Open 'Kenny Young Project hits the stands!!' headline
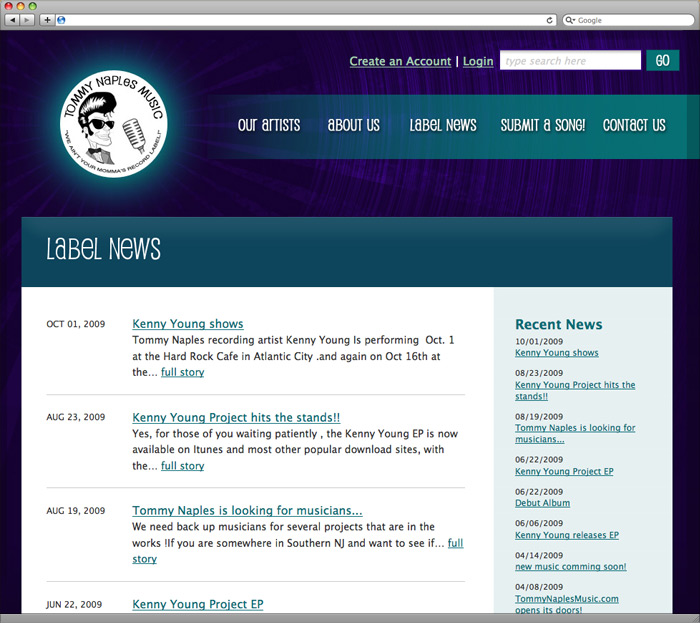700x623 pixels. (236, 418)
